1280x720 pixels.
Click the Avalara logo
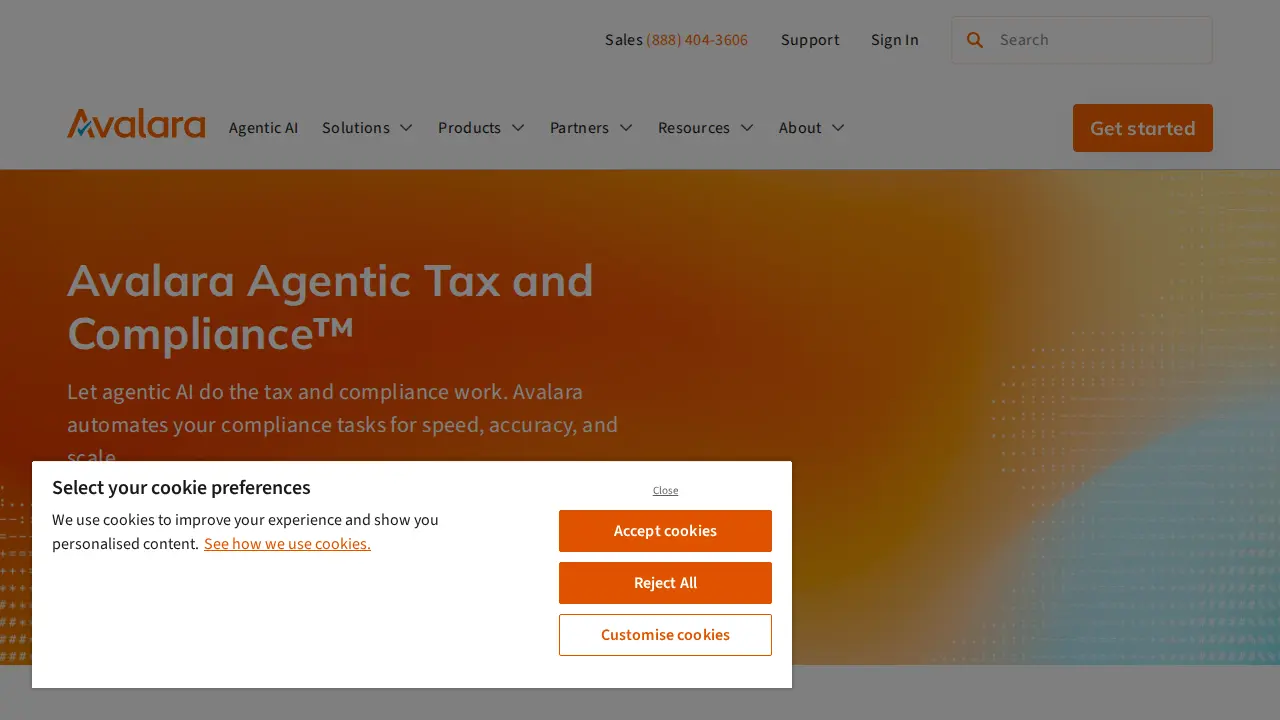[x=136, y=124]
